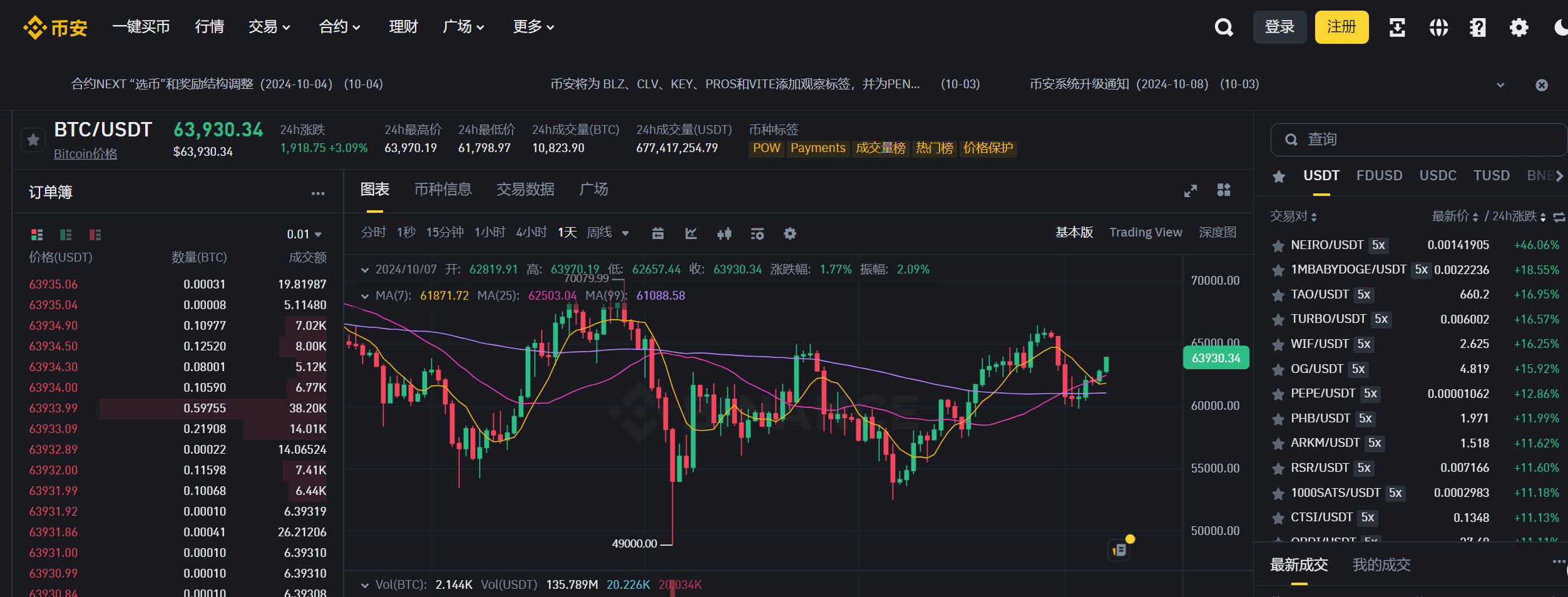Screen dimensions: 1568x597
Task: Click the POW coin tag
Action: click(767, 148)
